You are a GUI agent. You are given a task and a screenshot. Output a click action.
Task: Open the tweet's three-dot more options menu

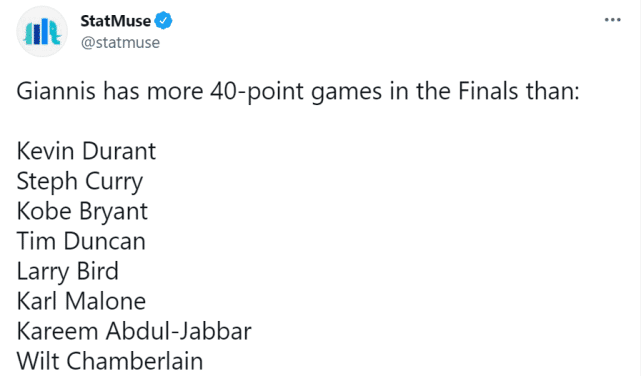[x=612, y=20]
